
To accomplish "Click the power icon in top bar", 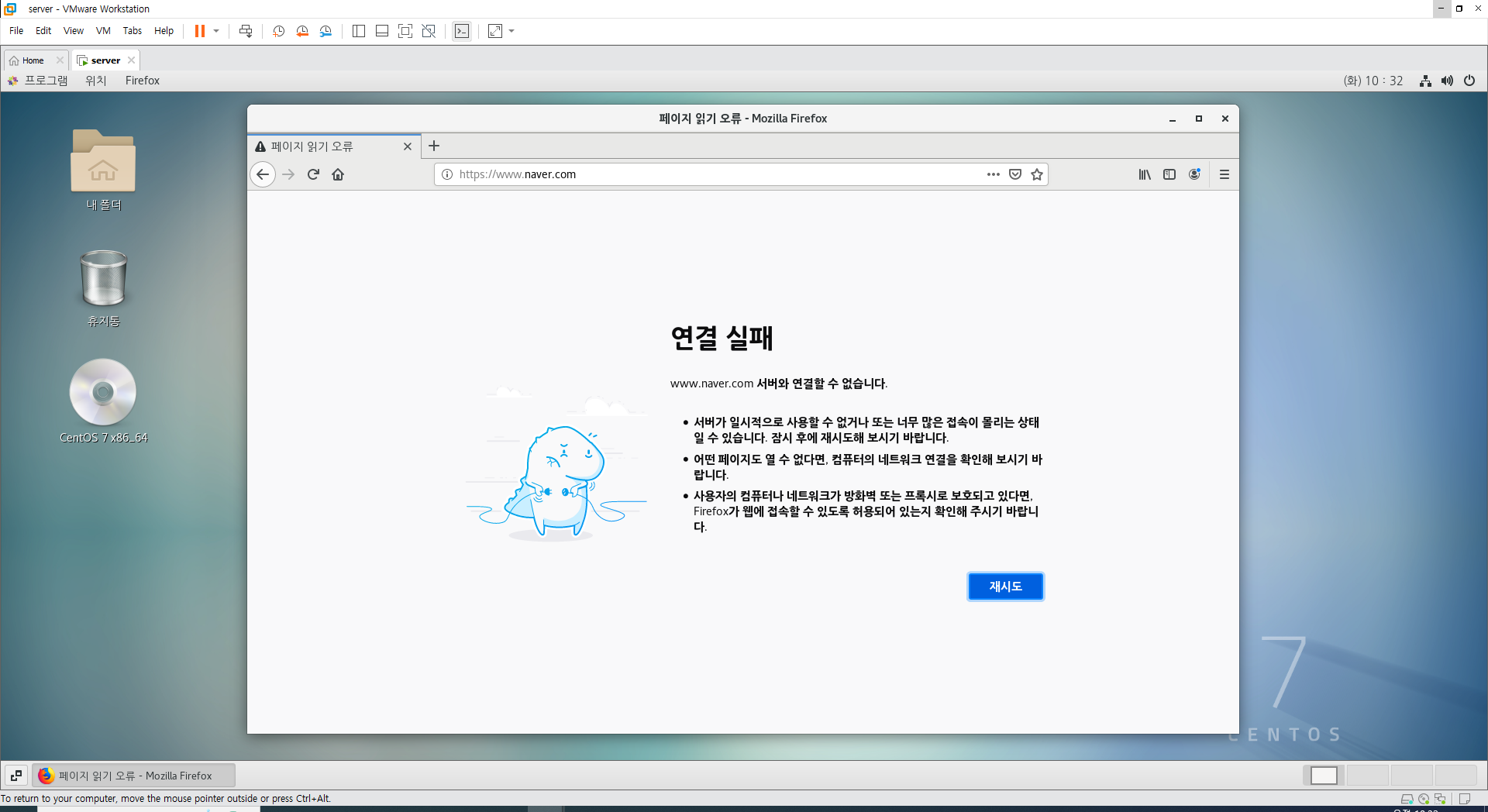I will (1469, 81).
